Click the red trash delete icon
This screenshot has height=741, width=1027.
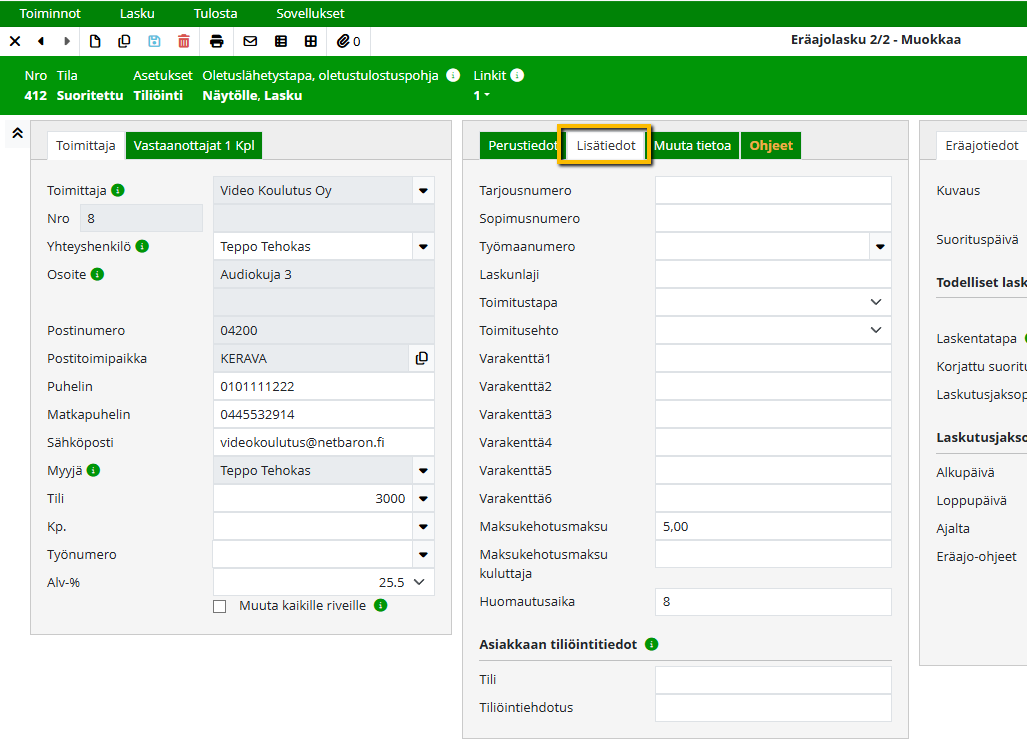(x=184, y=41)
